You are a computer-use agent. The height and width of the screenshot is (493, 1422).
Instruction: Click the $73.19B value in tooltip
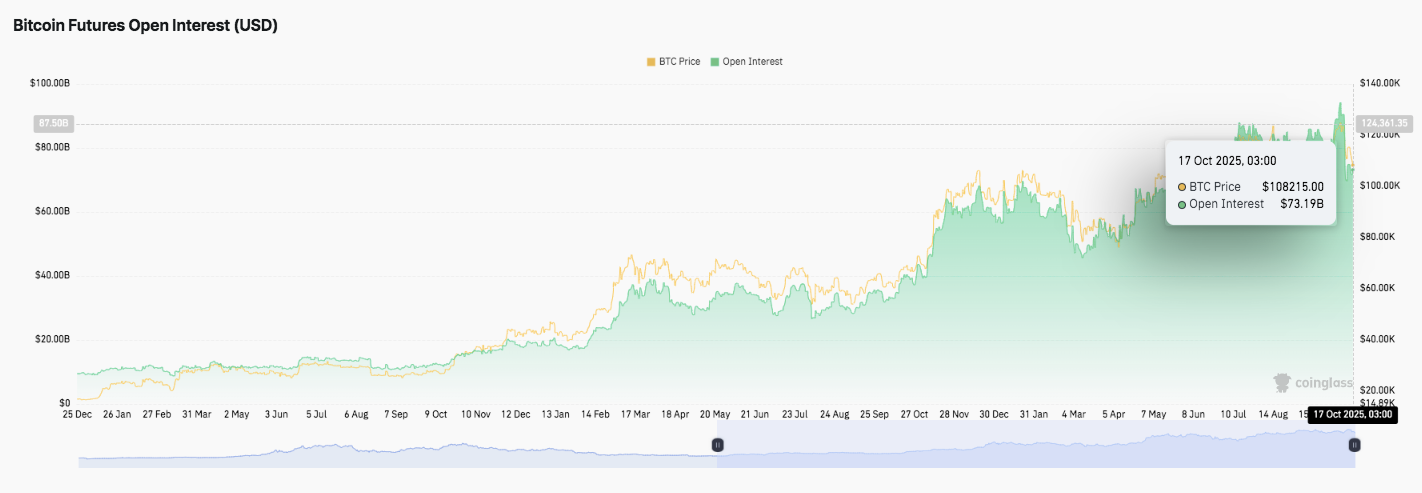(1301, 204)
